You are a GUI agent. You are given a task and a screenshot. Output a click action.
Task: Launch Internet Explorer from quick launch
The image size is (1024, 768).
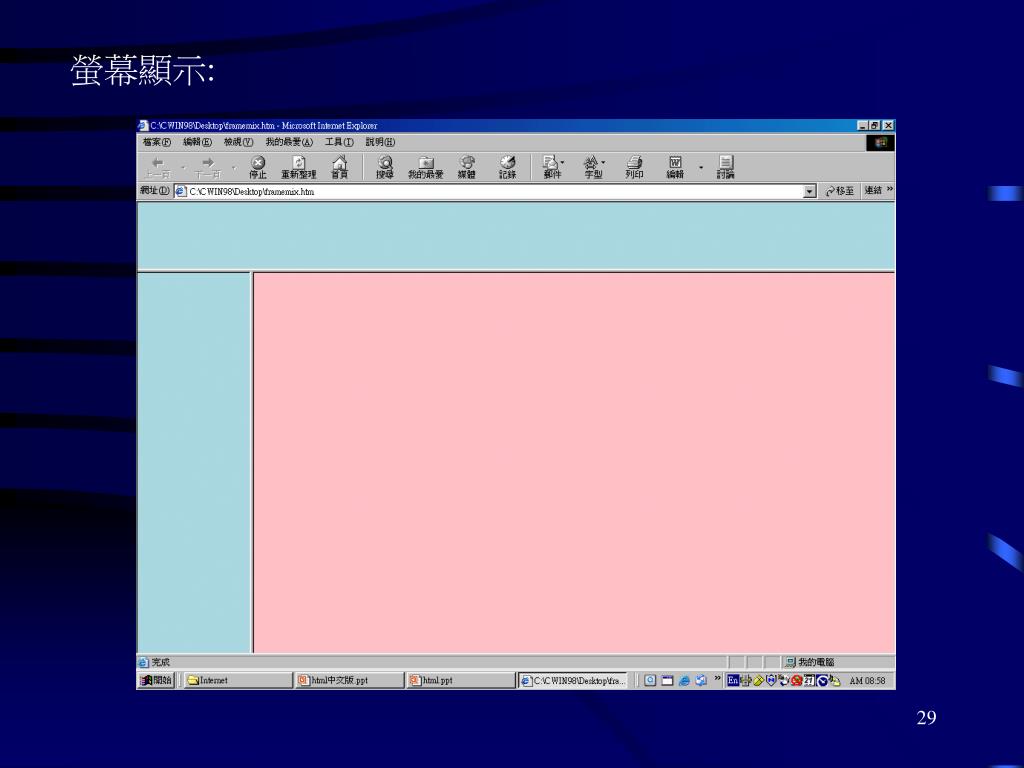click(x=684, y=680)
